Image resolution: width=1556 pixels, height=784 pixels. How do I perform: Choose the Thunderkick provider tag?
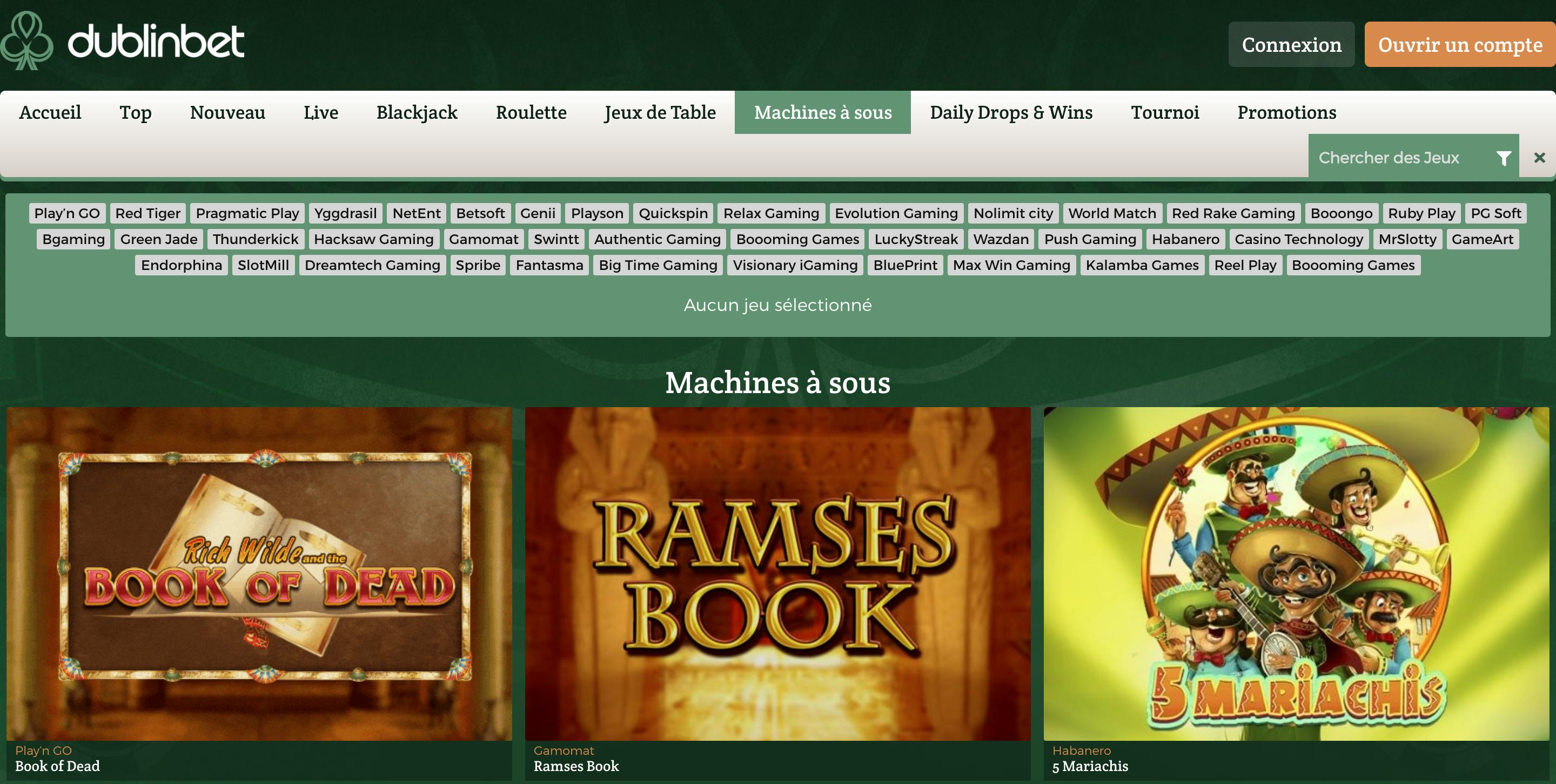[256, 239]
